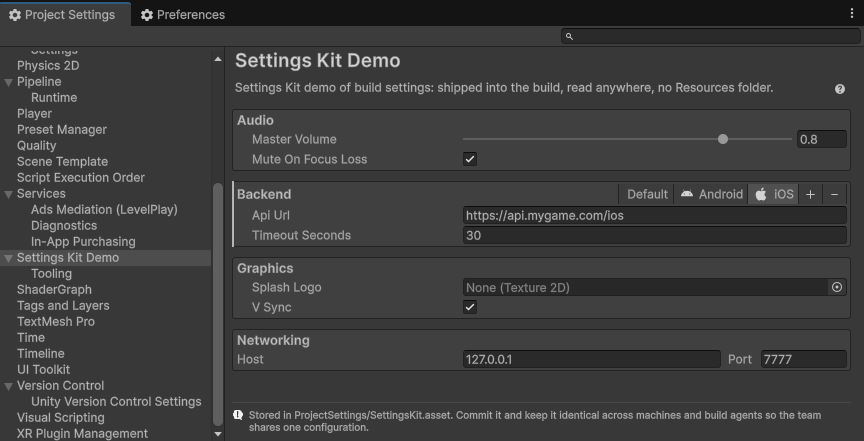Click the settings search box

tap(711, 36)
